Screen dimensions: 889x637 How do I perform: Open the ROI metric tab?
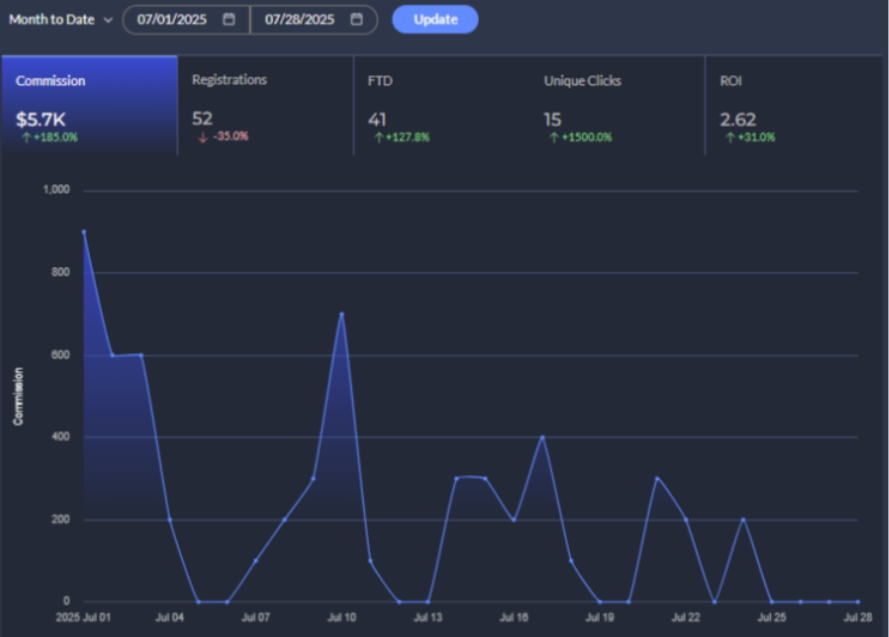[x=795, y=105]
